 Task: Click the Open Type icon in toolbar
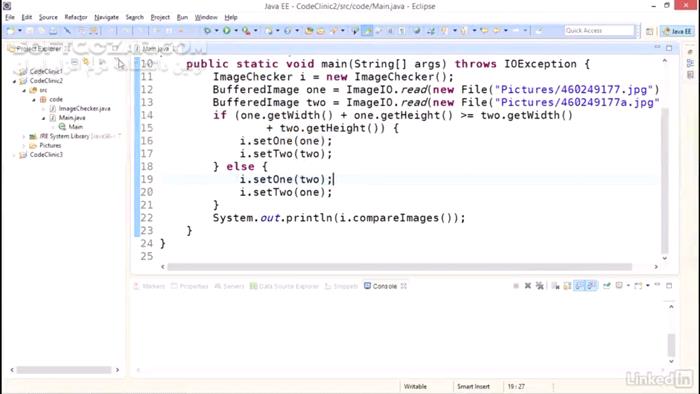[x=309, y=30]
